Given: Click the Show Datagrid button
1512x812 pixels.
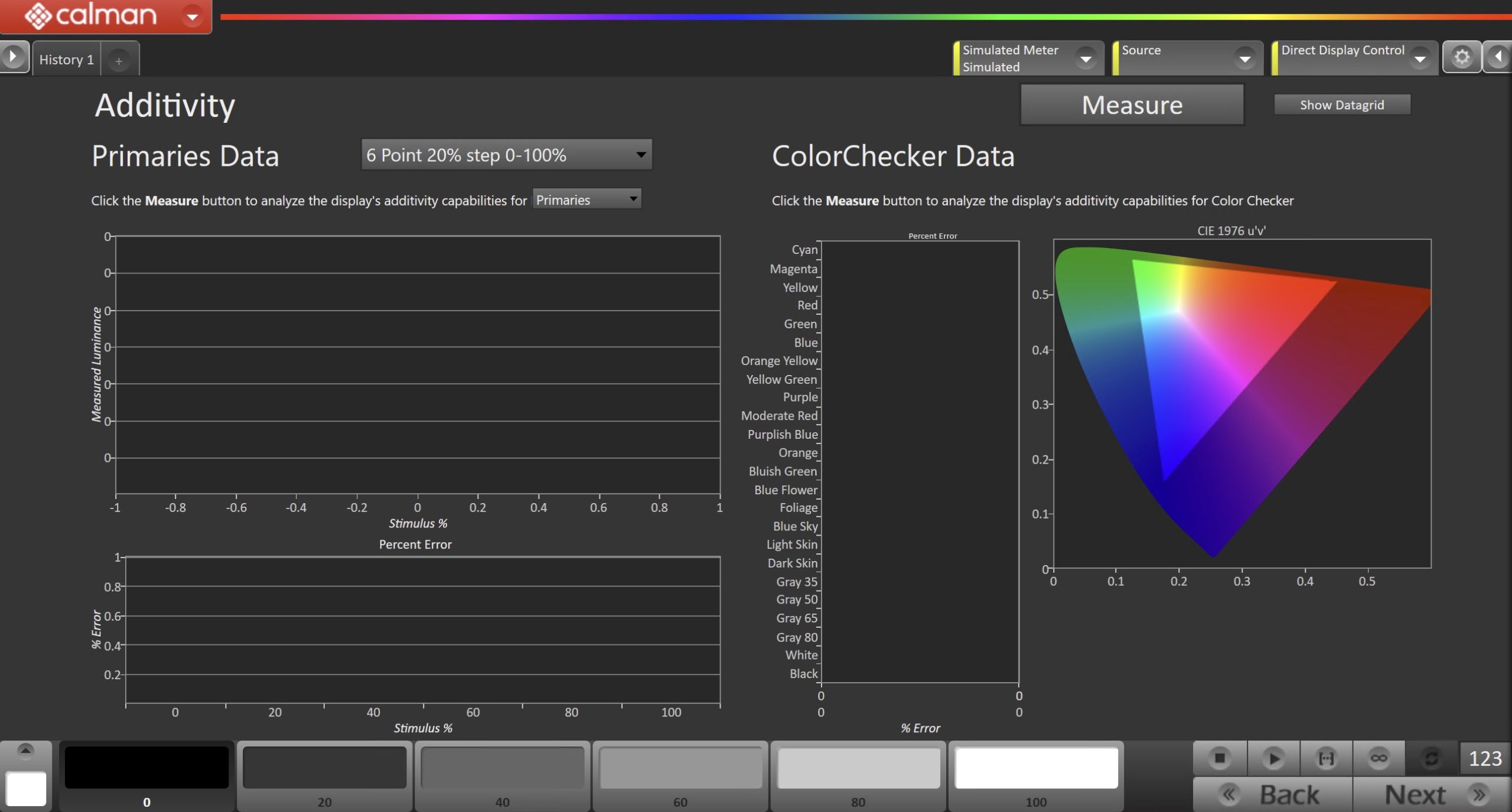Looking at the screenshot, I should [1341, 105].
